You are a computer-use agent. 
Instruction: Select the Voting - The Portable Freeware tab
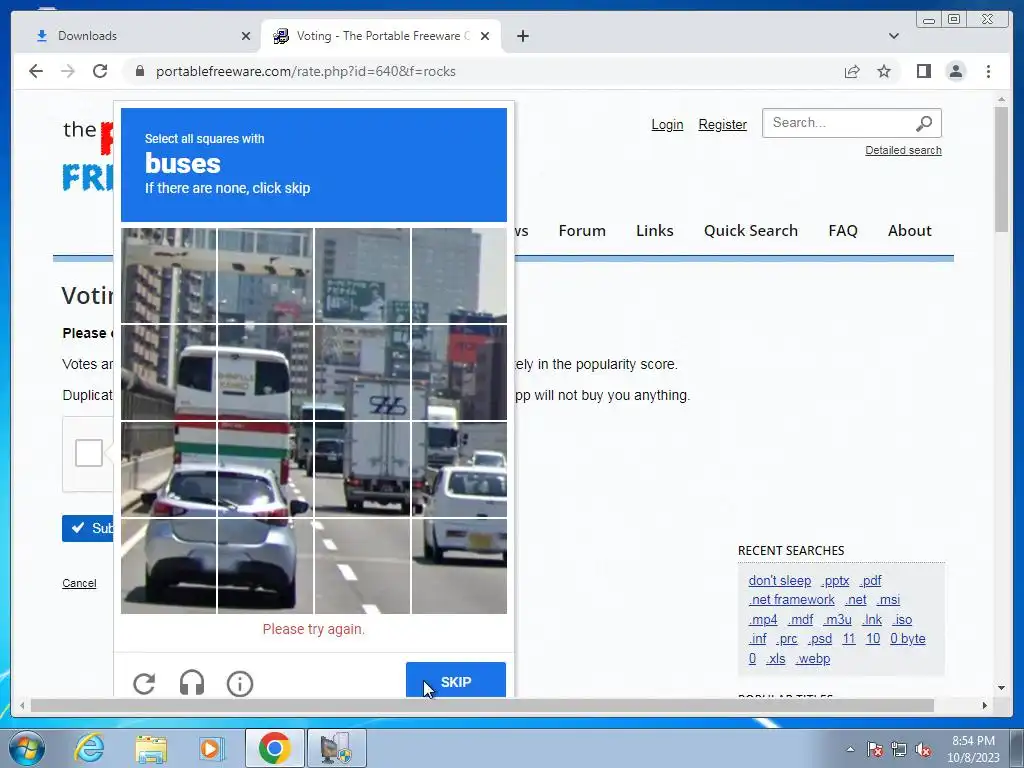(381, 36)
